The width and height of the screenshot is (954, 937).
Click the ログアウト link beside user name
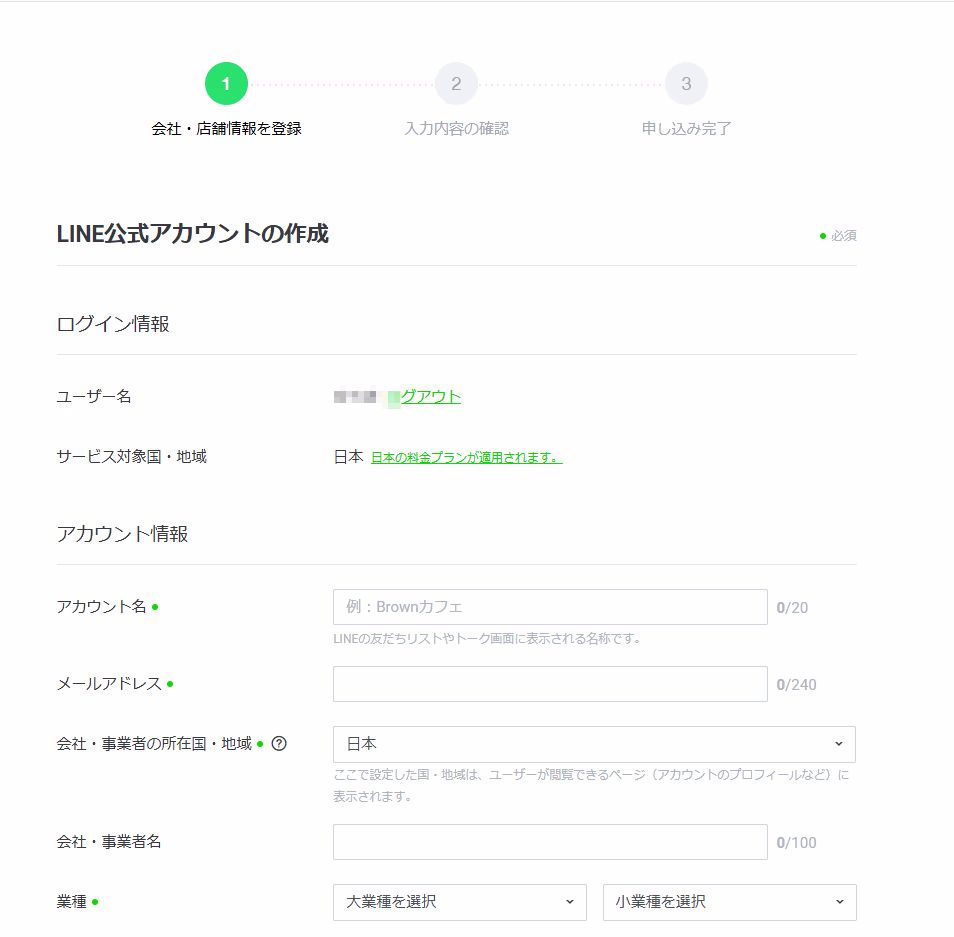click(x=424, y=397)
